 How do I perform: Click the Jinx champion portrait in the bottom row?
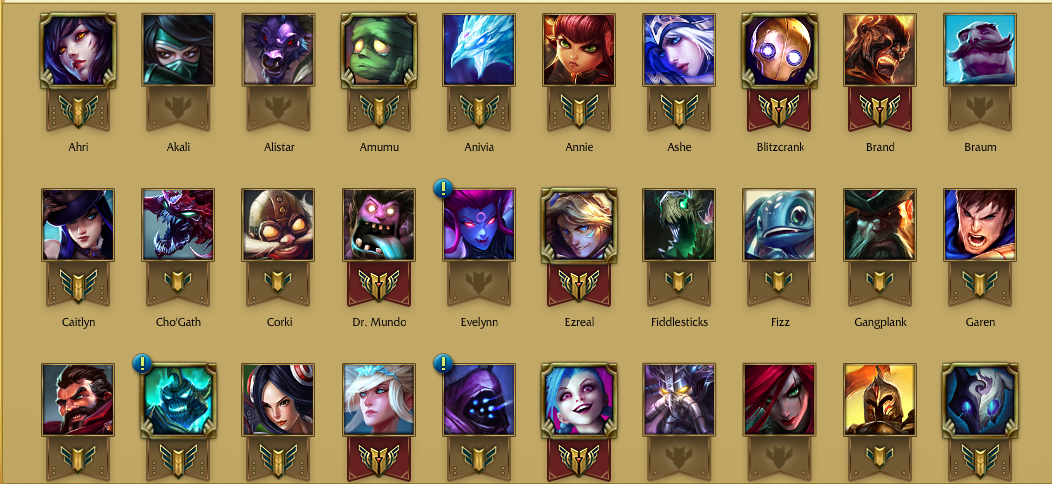click(579, 401)
